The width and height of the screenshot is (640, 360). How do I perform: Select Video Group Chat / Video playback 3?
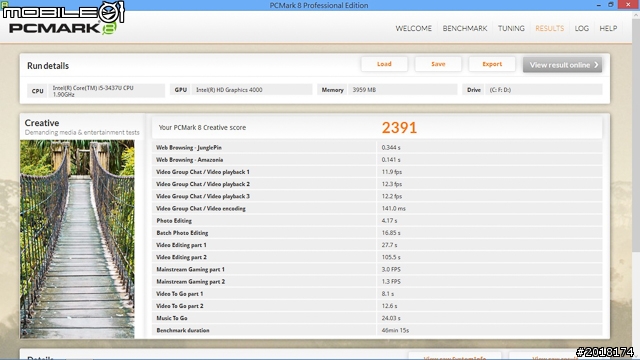coord(377,196)
